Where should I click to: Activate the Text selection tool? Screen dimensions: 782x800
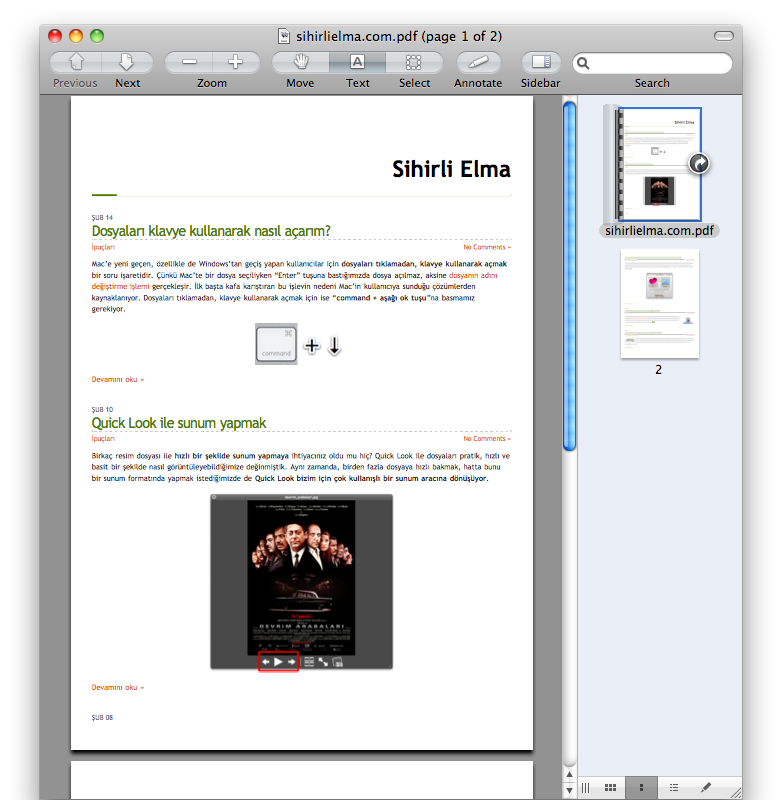pyautogui.click(x=357, y=62)
